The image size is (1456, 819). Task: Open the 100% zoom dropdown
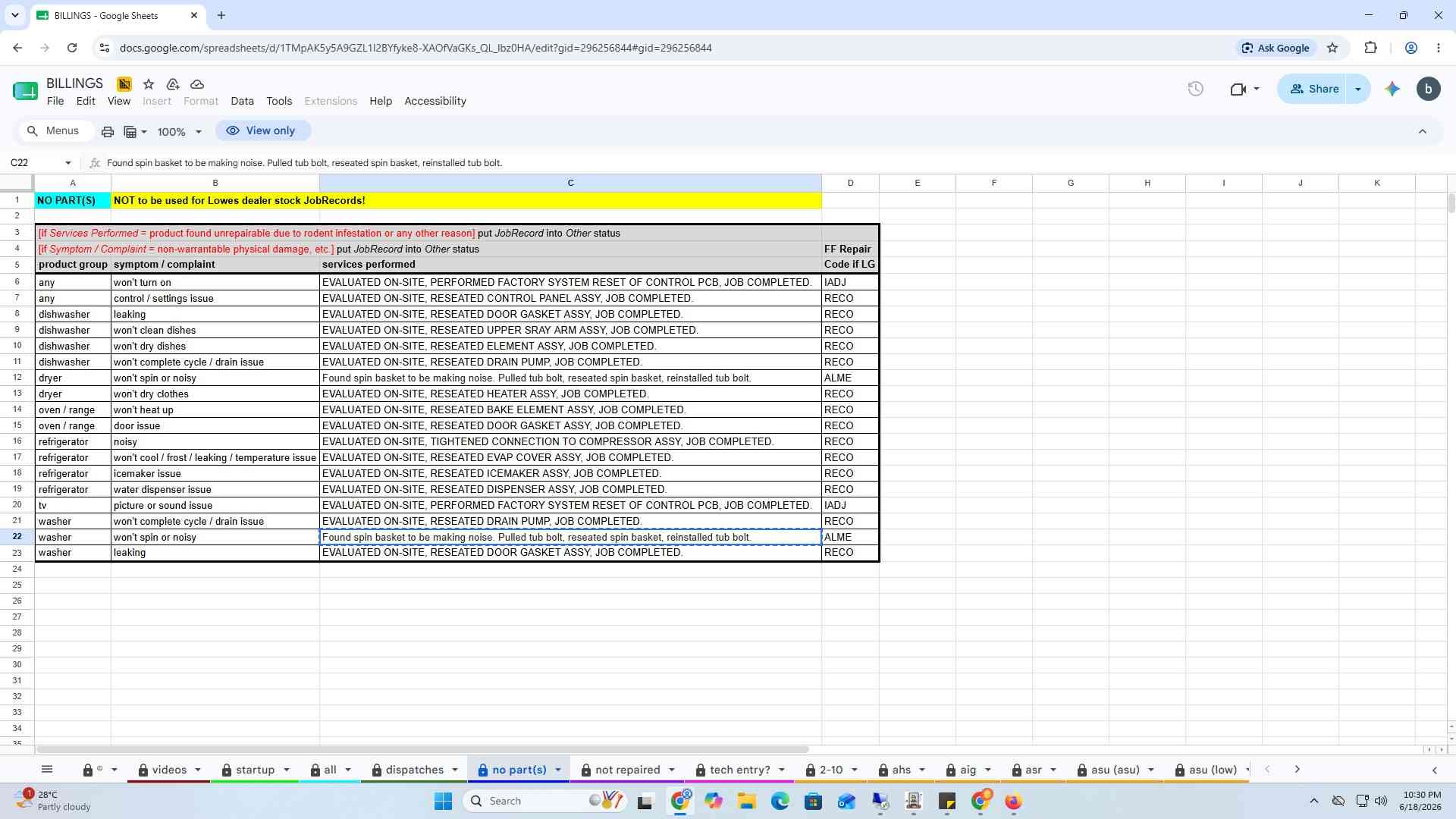click(180, 131)
